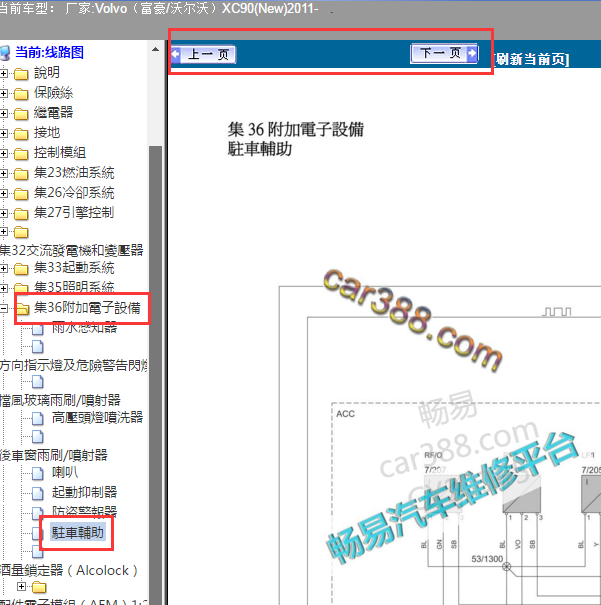Click the 集27引擎控制 folder icon
The height and width of the screenshot is (605, 601).
[21, 213]
